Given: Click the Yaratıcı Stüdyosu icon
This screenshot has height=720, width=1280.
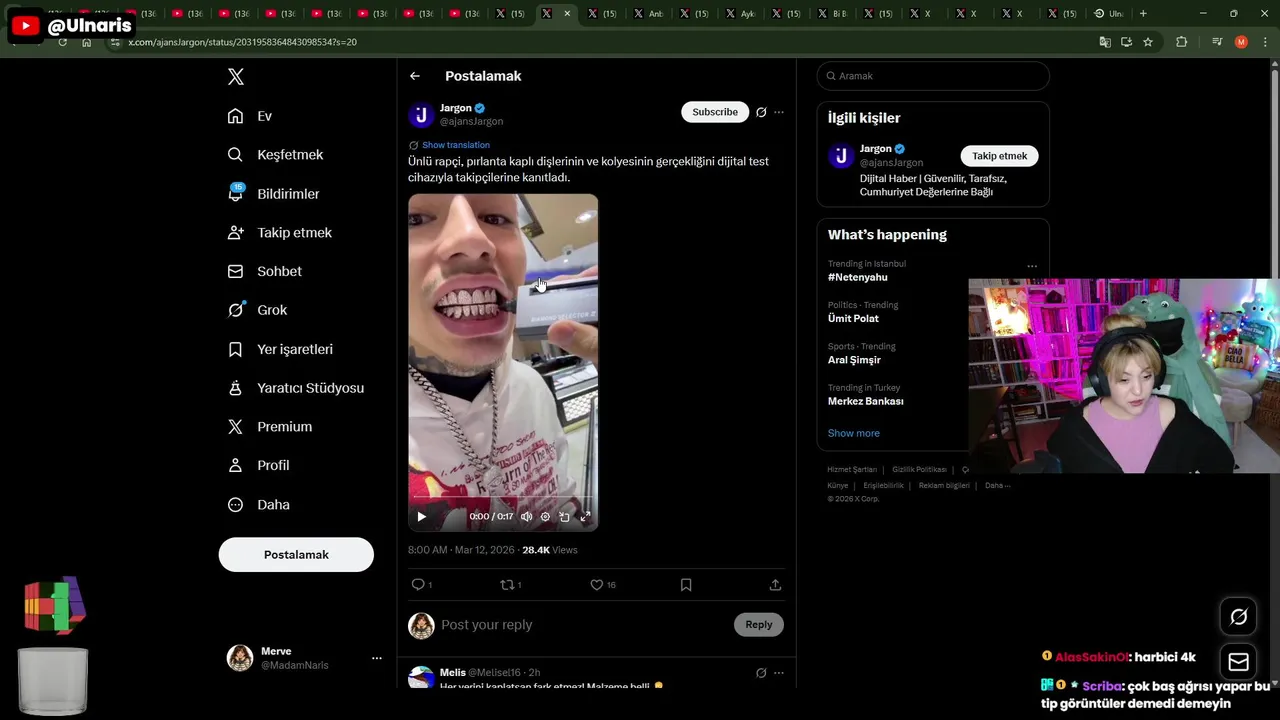Looking at the screenshot, I should pos(235,388).
